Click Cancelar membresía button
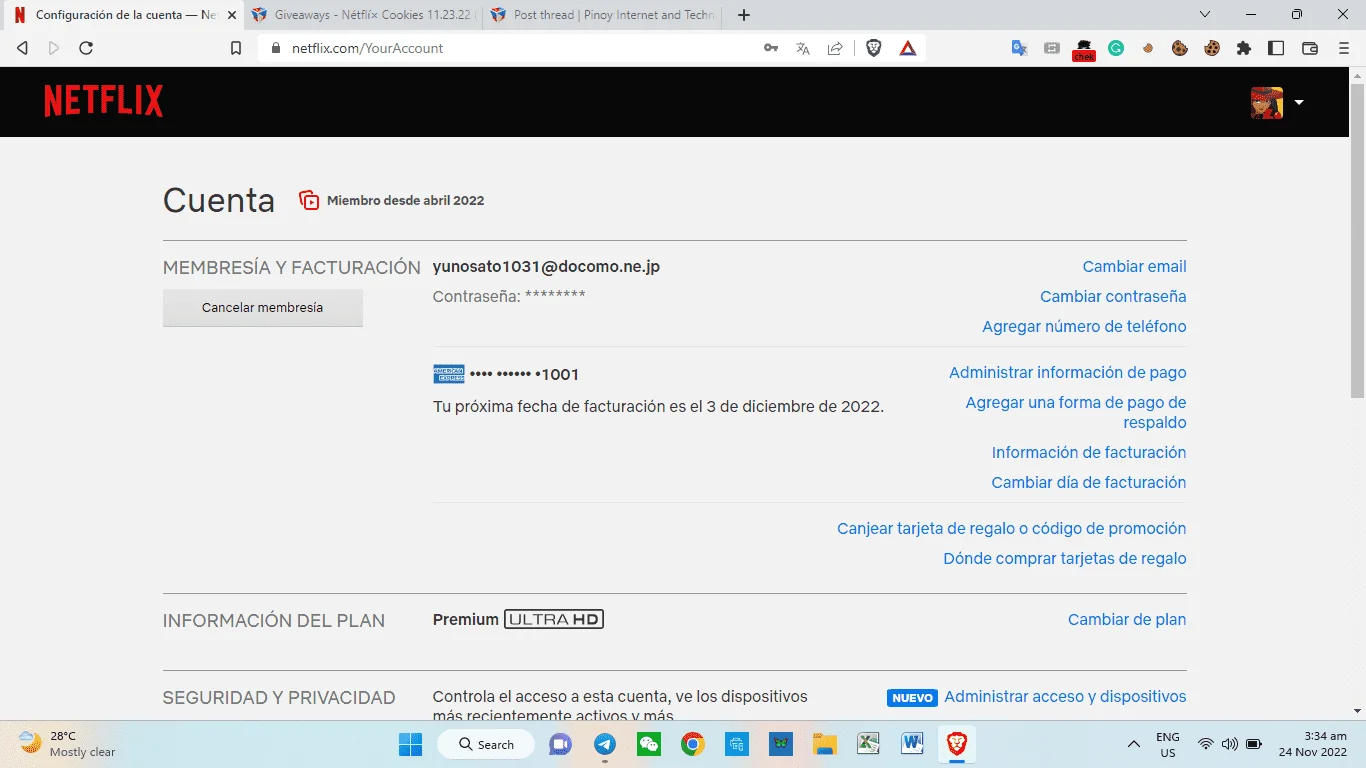Screen dimensions: 1366x768 point(263,308)
